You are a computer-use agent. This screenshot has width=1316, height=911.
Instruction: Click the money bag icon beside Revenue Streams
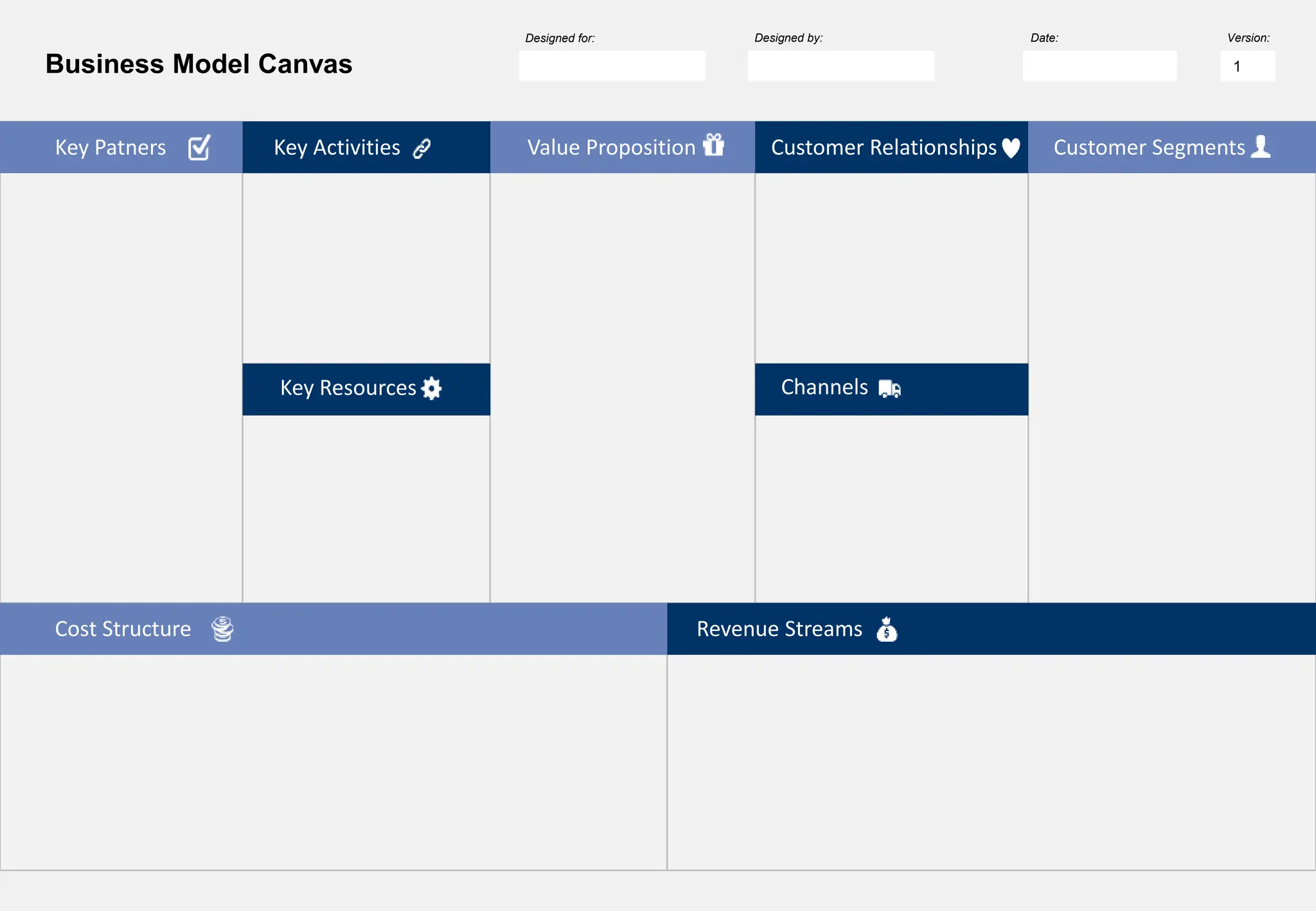tap(887, 630)
